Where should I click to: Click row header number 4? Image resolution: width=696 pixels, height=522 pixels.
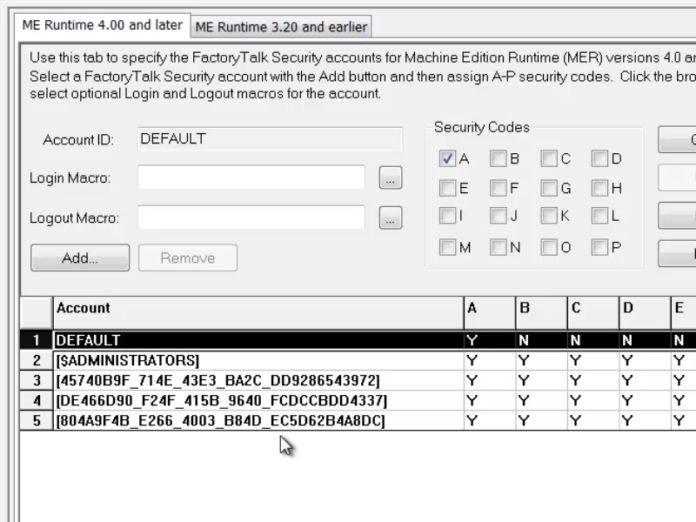[37, 400]
